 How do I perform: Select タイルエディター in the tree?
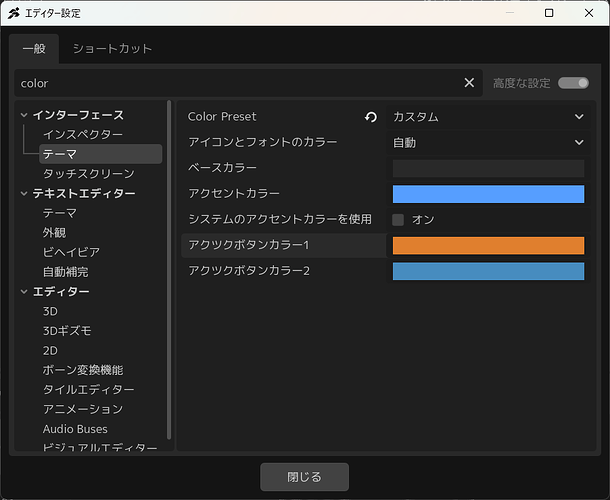tap(89, 389)
